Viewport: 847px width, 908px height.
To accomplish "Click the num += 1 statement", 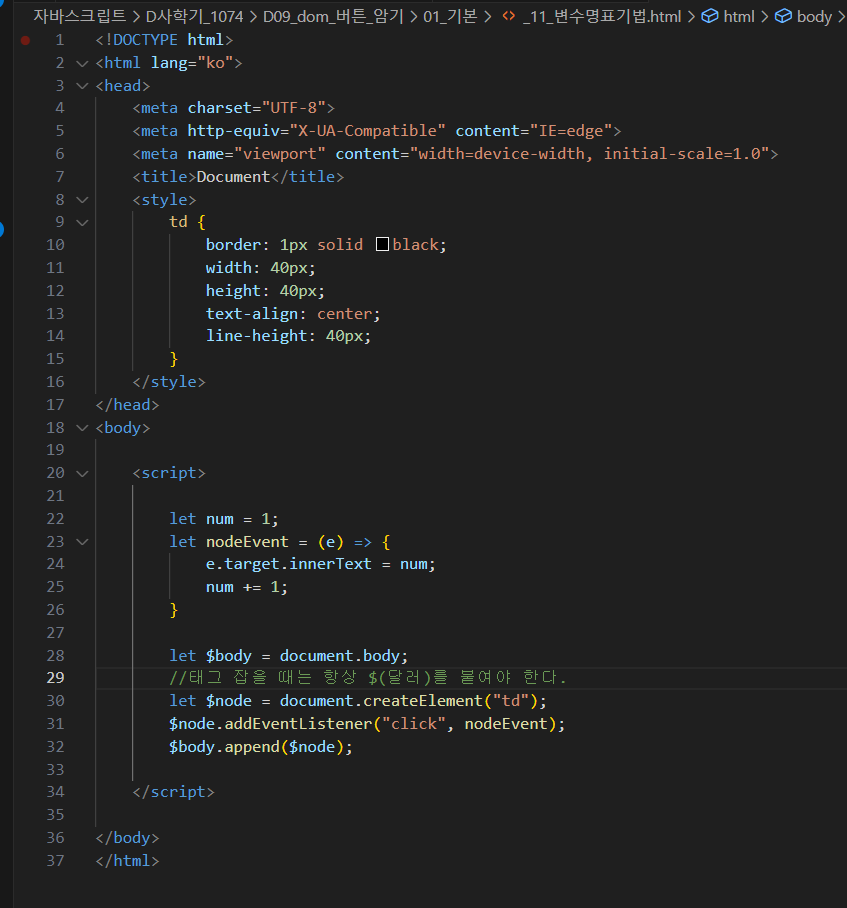I will 247,587.
